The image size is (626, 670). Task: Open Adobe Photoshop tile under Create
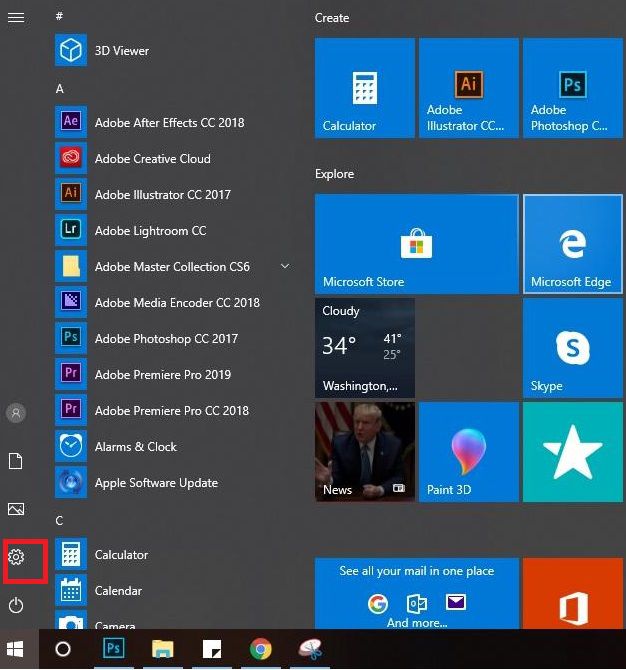pyautogui.click(x=573, y=88)
